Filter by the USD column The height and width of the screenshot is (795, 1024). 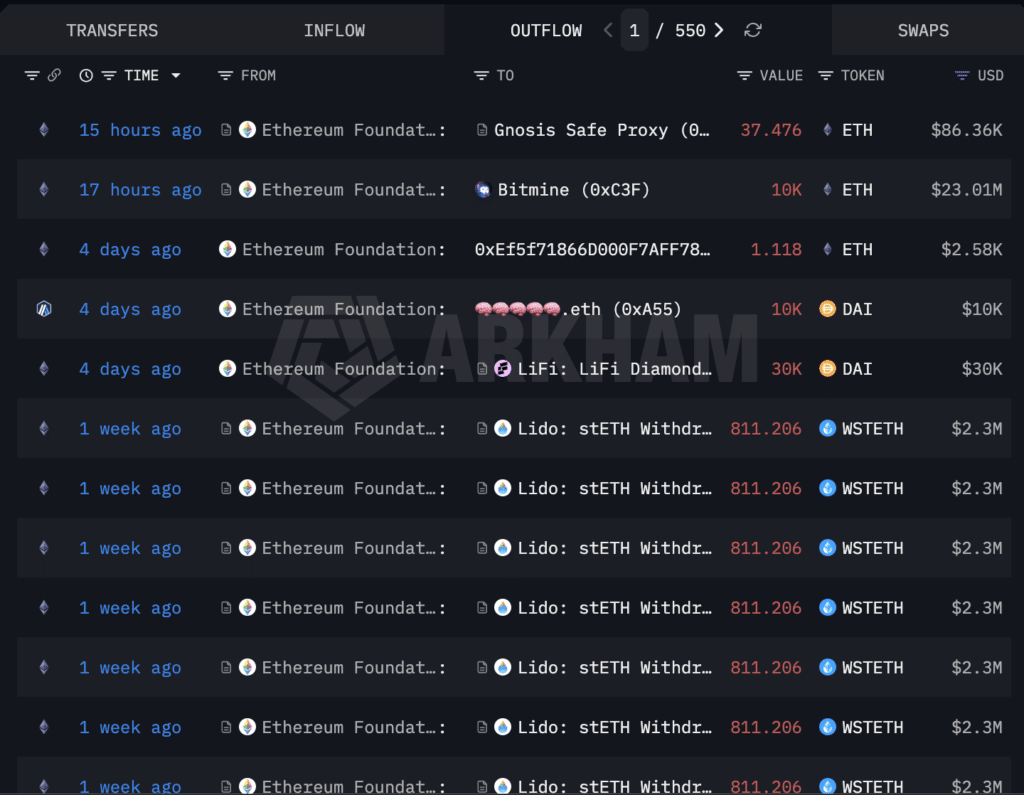[962, 76]
